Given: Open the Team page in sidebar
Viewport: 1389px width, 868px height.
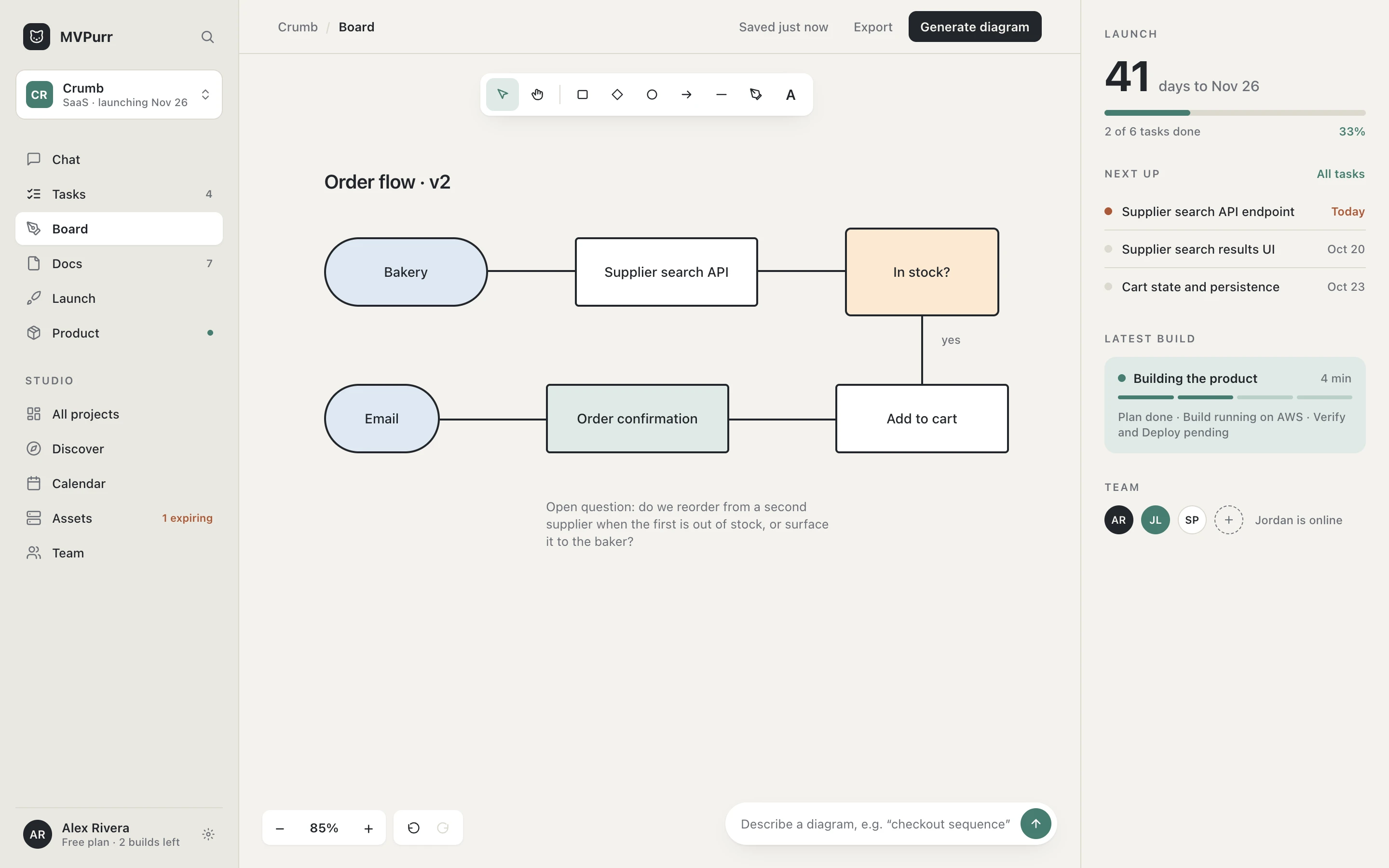Looking at the screenshot, I should coord(119,553).
